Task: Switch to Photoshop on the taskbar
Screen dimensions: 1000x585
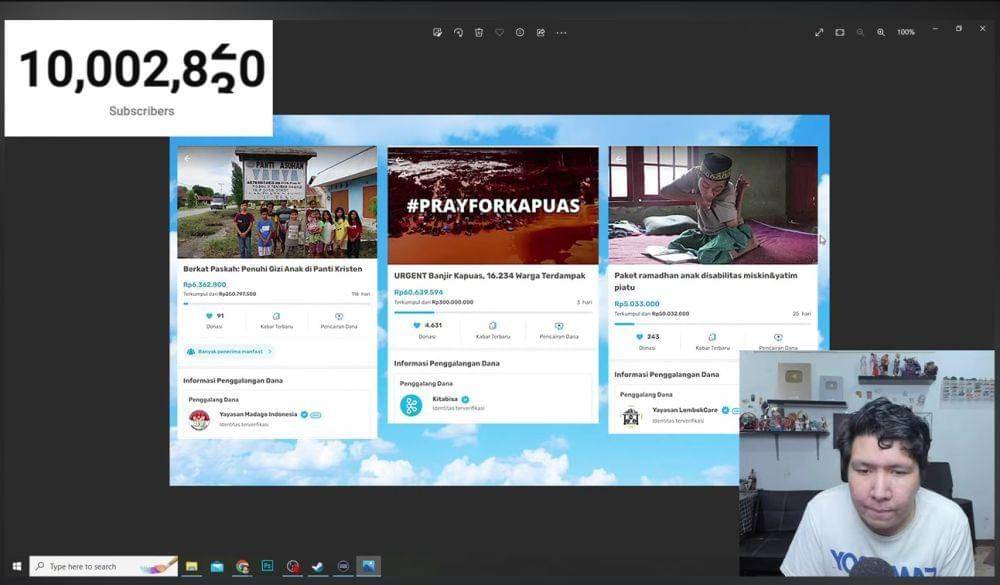Action: [267, 566]
